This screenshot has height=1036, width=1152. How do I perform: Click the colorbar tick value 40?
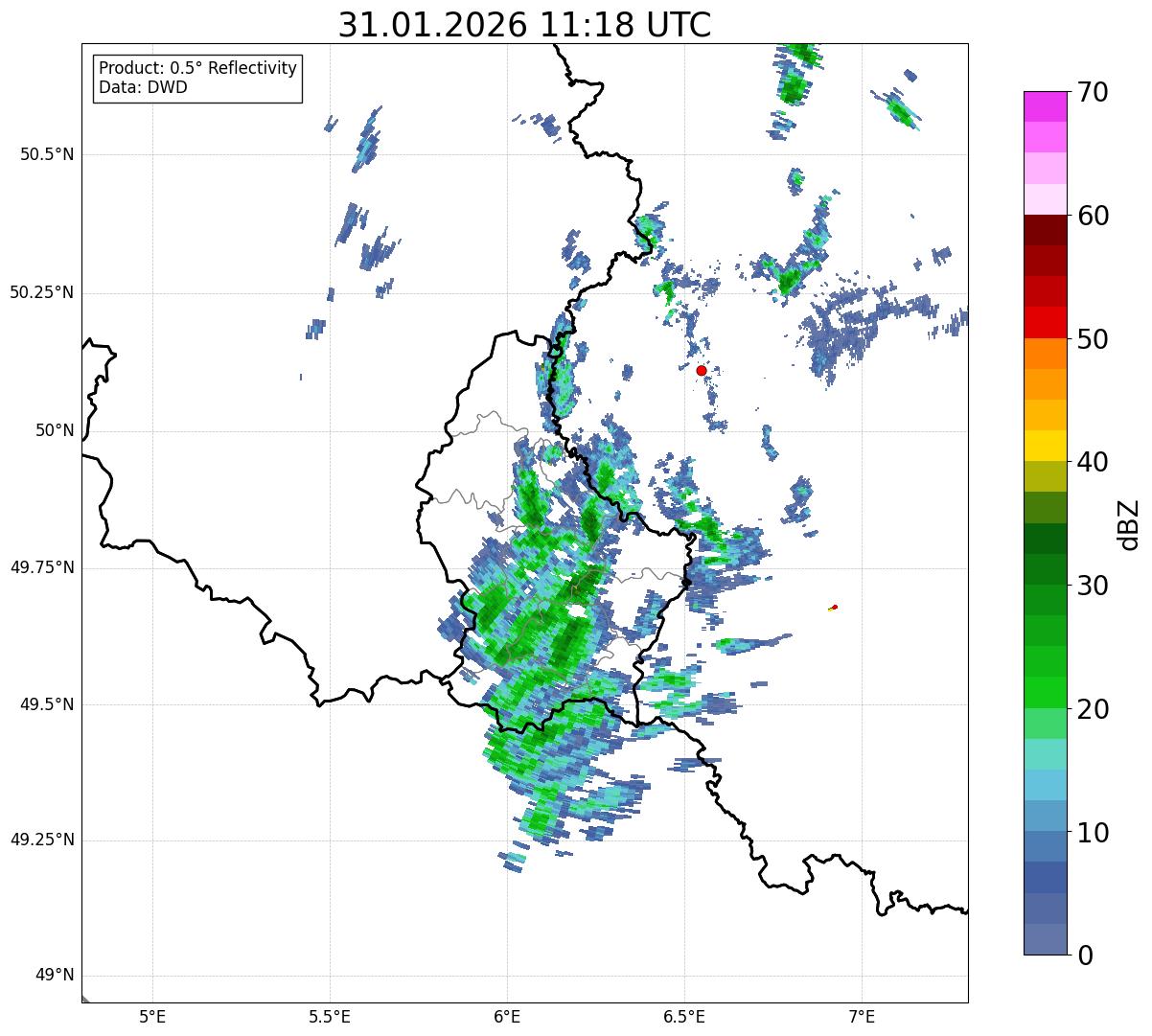(1093, 462)
